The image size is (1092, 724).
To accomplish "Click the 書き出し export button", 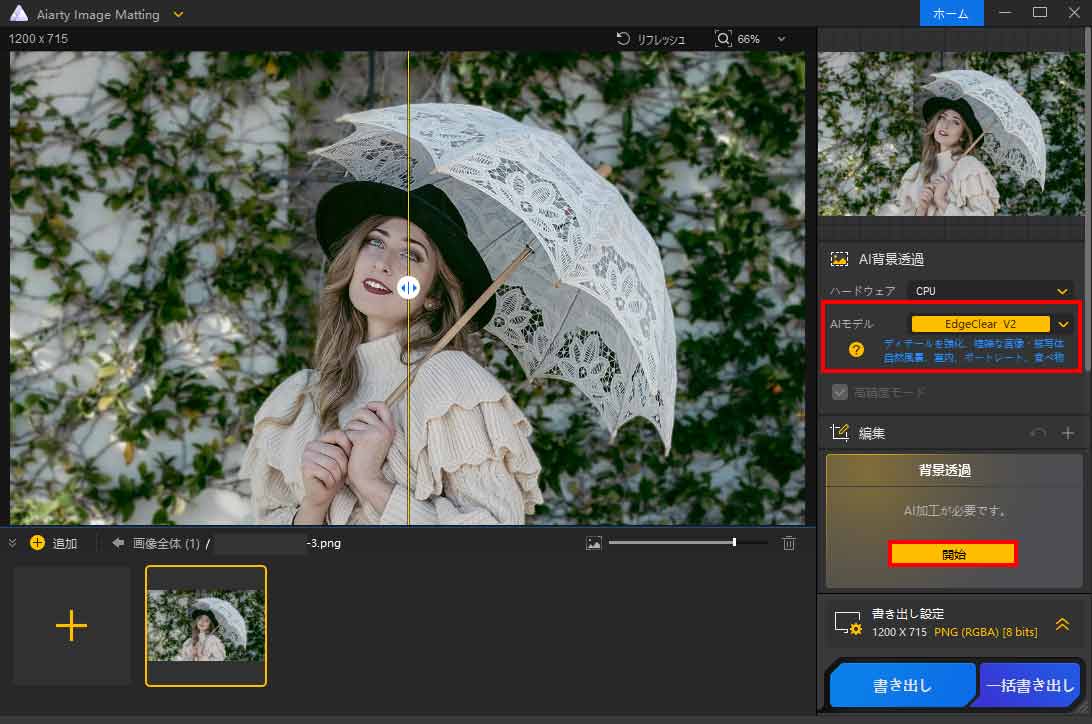I will (901, 685).
